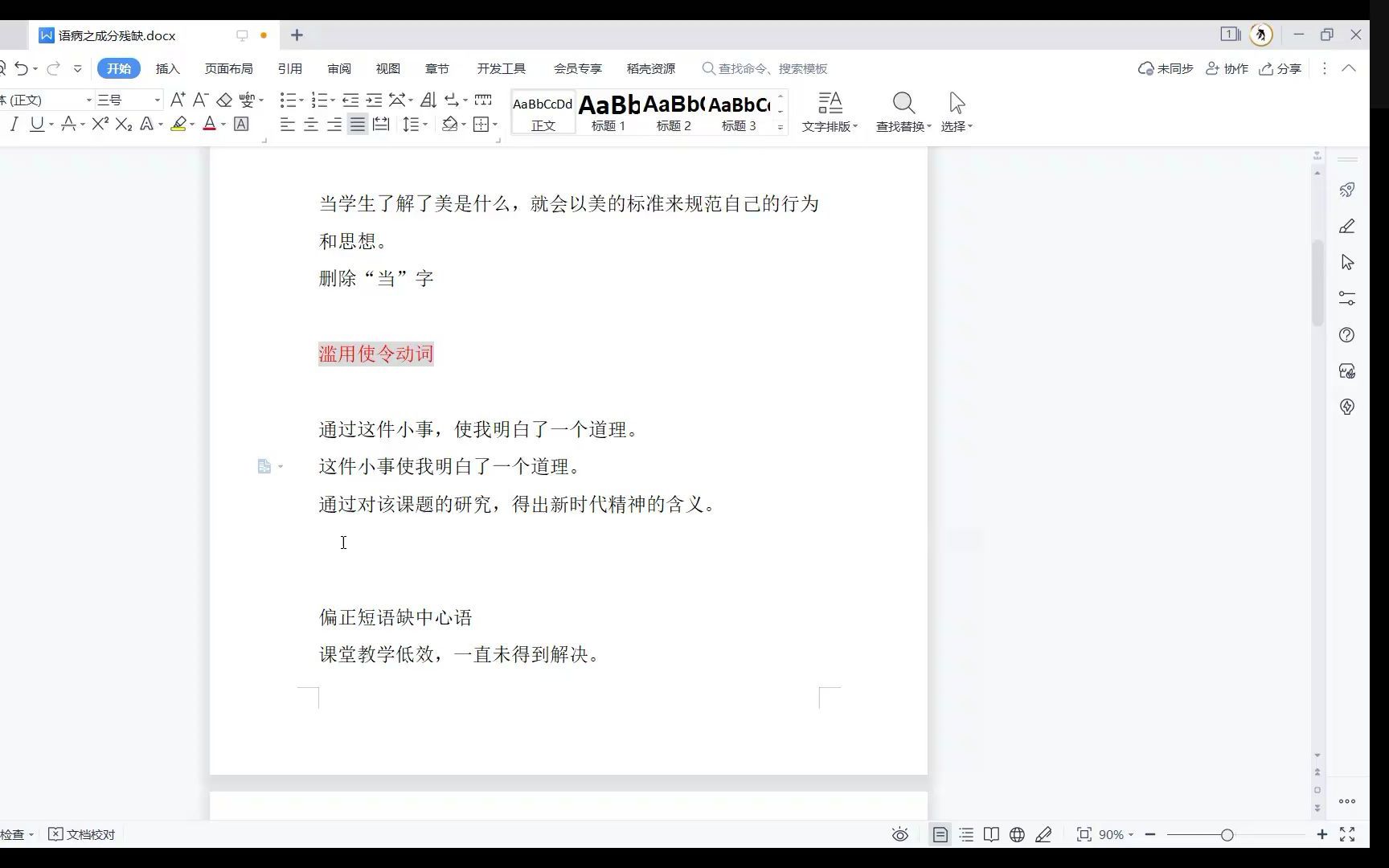The width and height of the screenshot is (1389, 868).
Task: Click the numbered list icon
Action: (x=319, y=100)
